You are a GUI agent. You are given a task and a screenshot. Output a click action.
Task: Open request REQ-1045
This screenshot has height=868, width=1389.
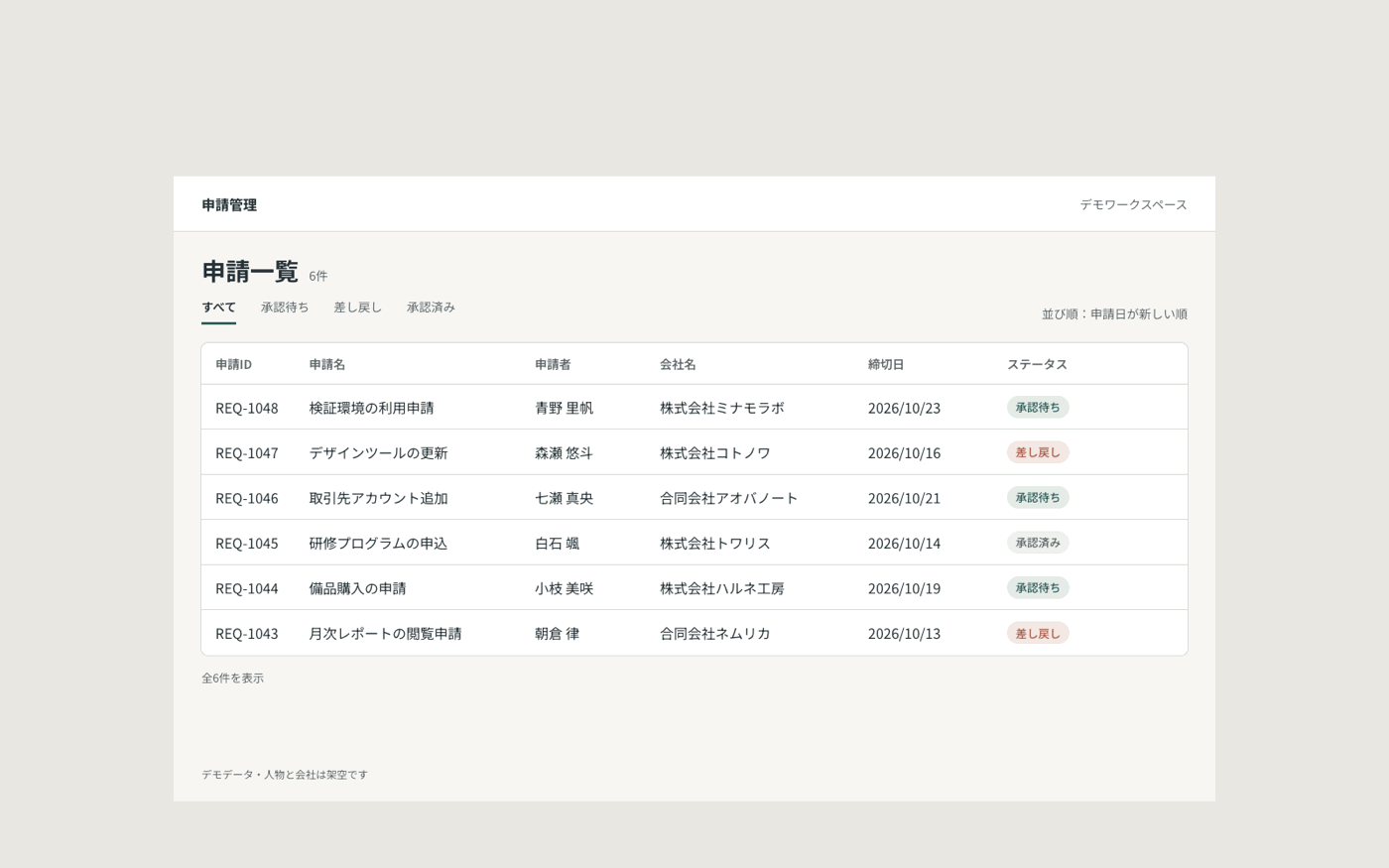point(247,544)
